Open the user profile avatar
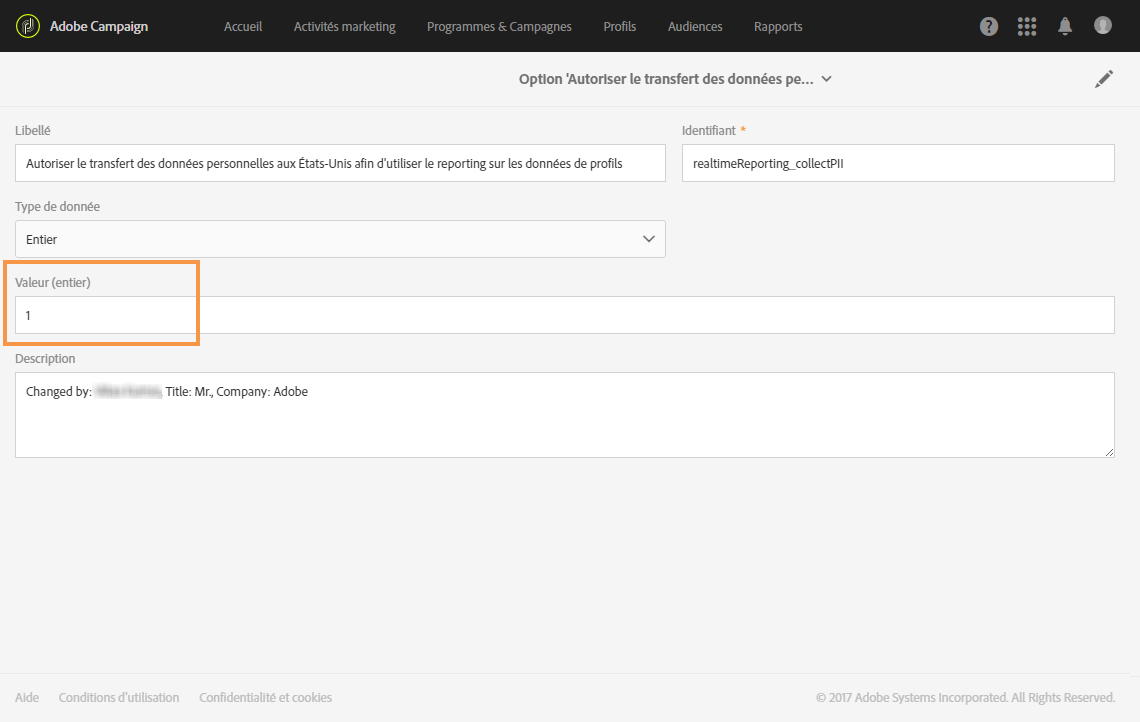1140x722 pixels. 1103,26
